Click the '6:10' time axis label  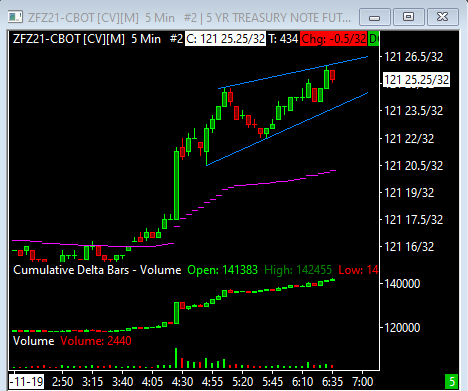pyautogui.click(x=302, y=381)
